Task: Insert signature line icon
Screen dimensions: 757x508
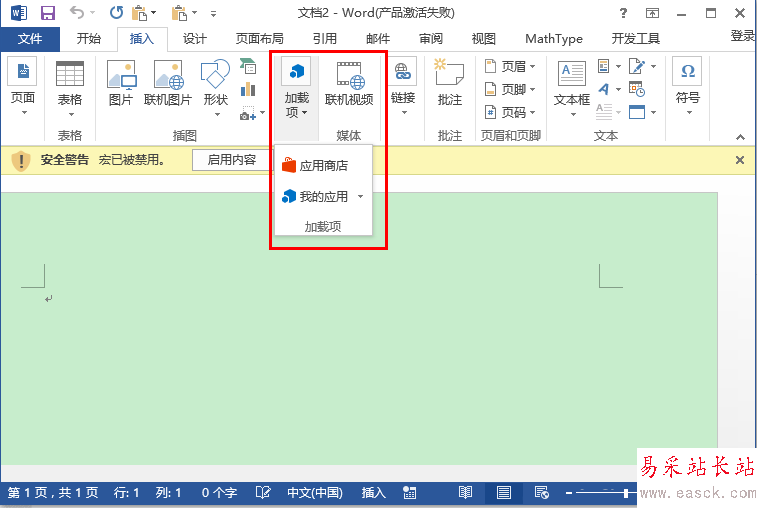Action: pyautogui.click(x=636, y=66)
